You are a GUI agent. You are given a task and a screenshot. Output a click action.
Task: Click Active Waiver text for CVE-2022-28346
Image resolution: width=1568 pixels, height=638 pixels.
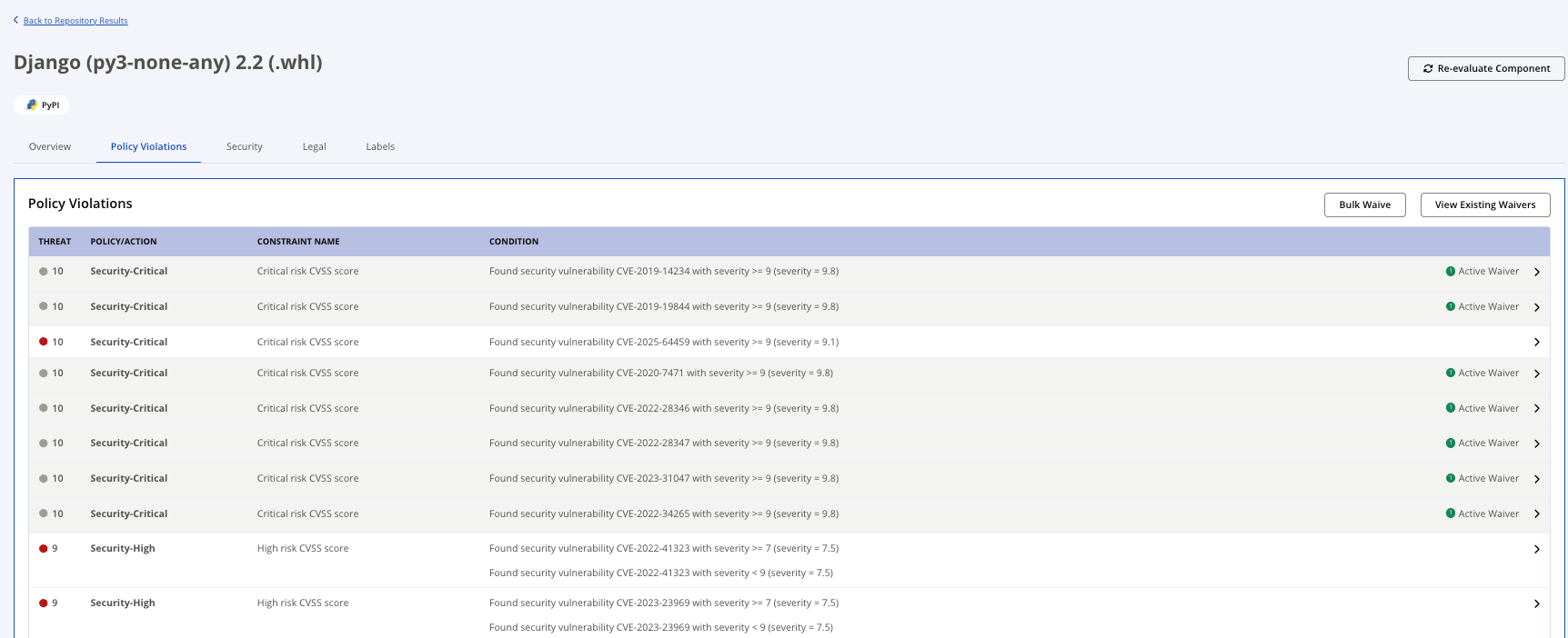1489,408
